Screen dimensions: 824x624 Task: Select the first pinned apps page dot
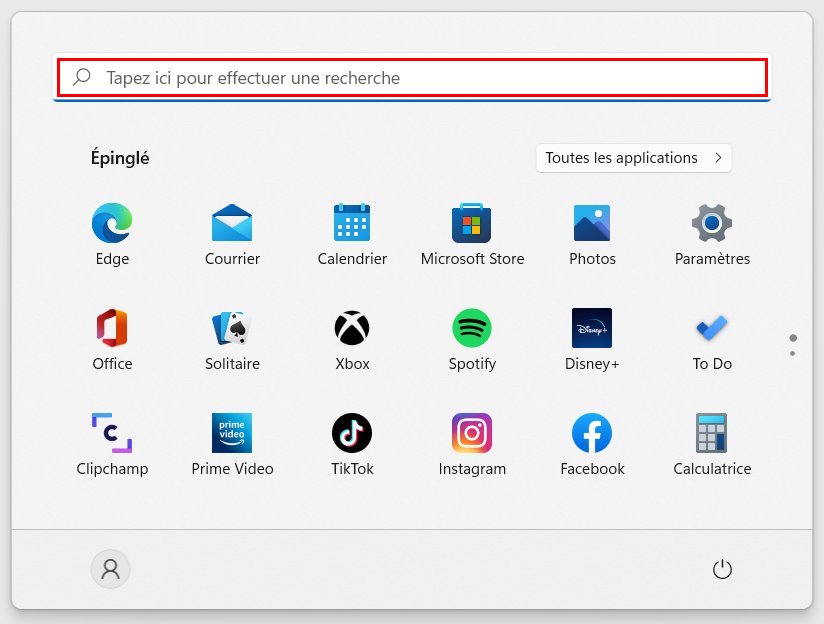coord(793,337)
